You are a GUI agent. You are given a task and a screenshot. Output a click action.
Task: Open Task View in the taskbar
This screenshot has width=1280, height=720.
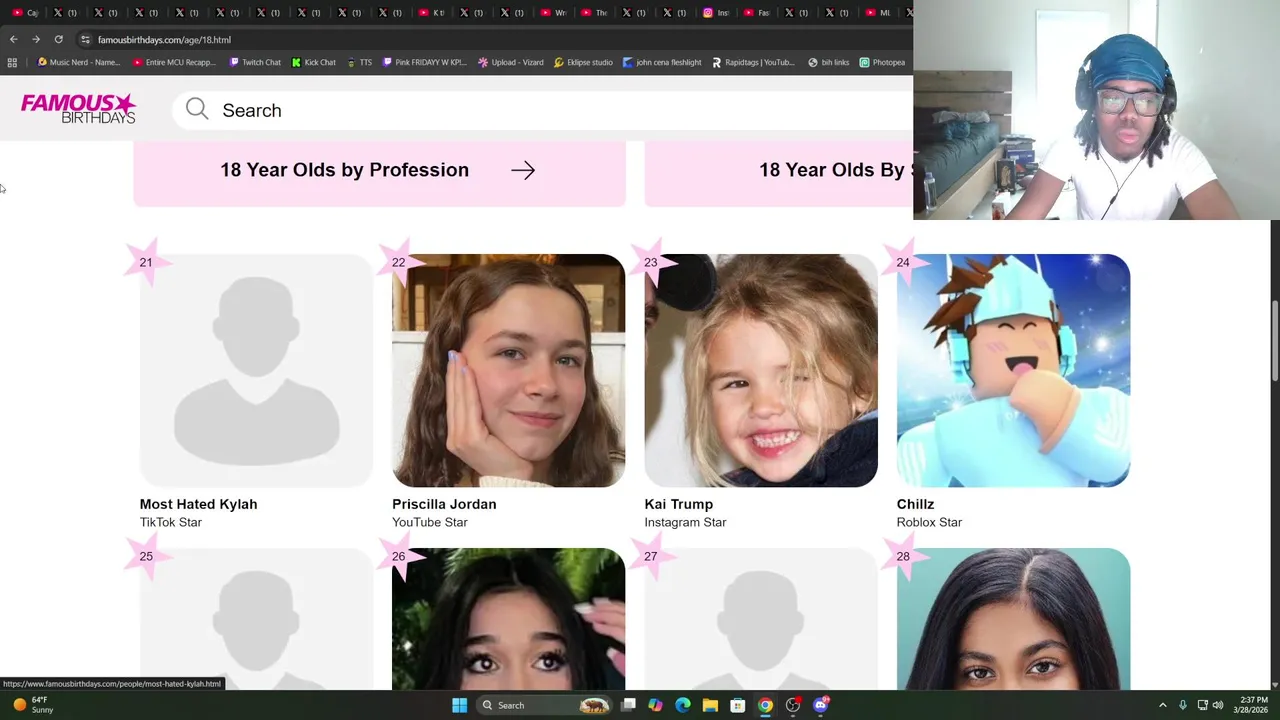click(628, 705)
